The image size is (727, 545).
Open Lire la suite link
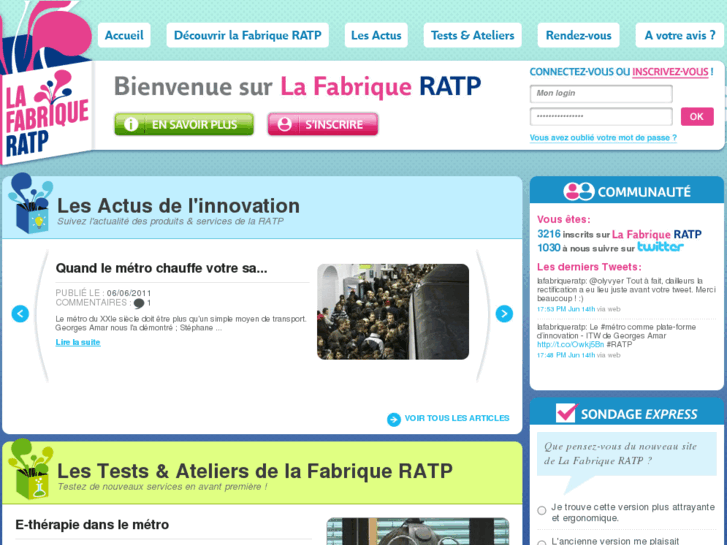click(78, 342)
